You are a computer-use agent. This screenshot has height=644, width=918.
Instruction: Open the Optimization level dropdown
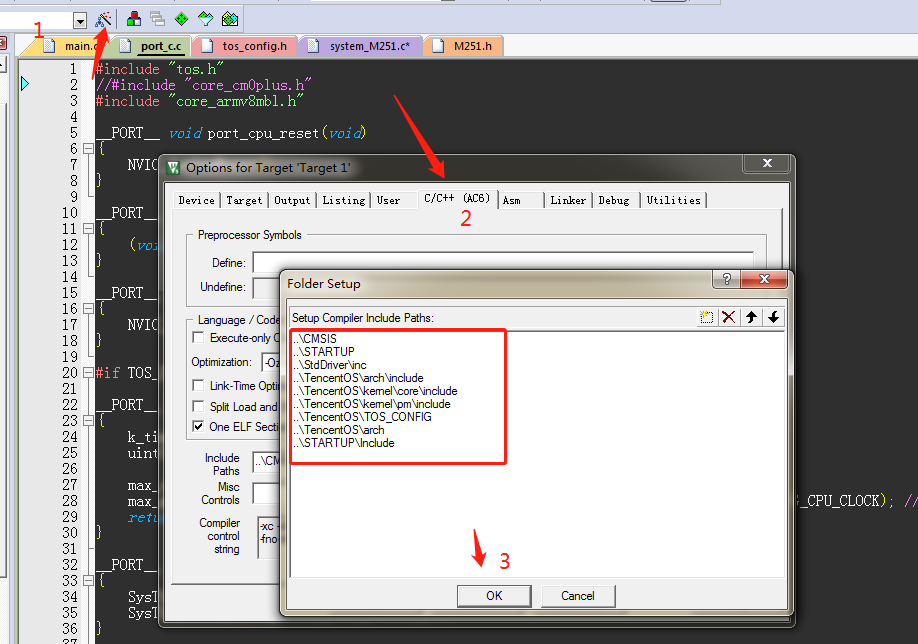(270, 362)
